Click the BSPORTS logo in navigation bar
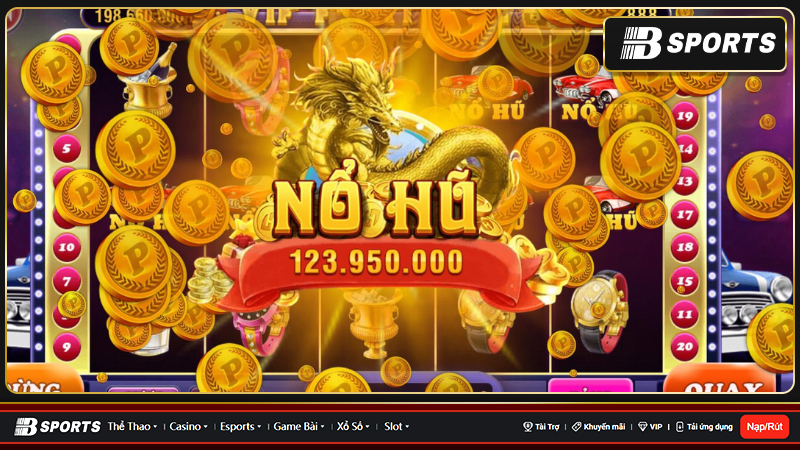Screen dimensions: 800x450 coord(58,427)
